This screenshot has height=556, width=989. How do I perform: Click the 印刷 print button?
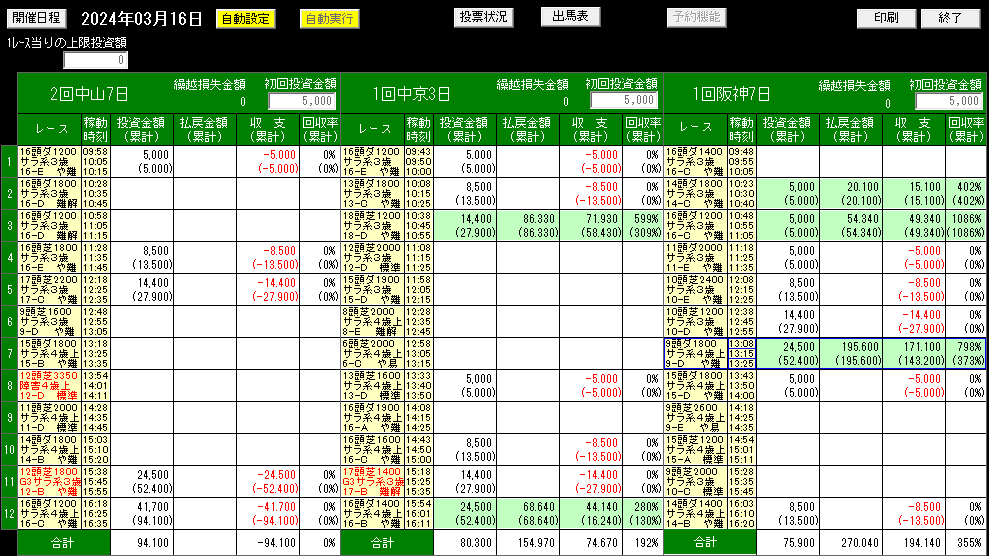pos(885,18)
